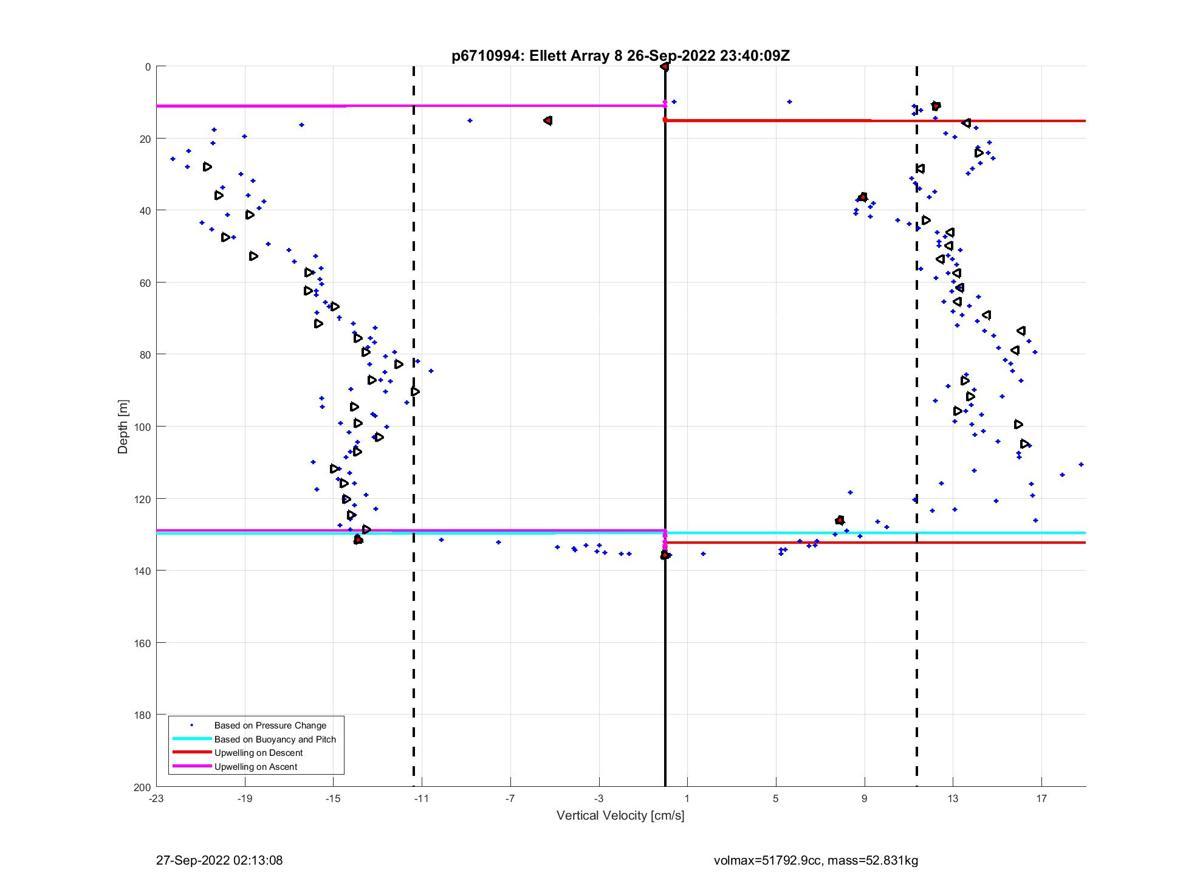The width and height of the screenshot is (1200, 885).
Task: Click the x-axis tick label '-23'
Action: pos(156,798)
